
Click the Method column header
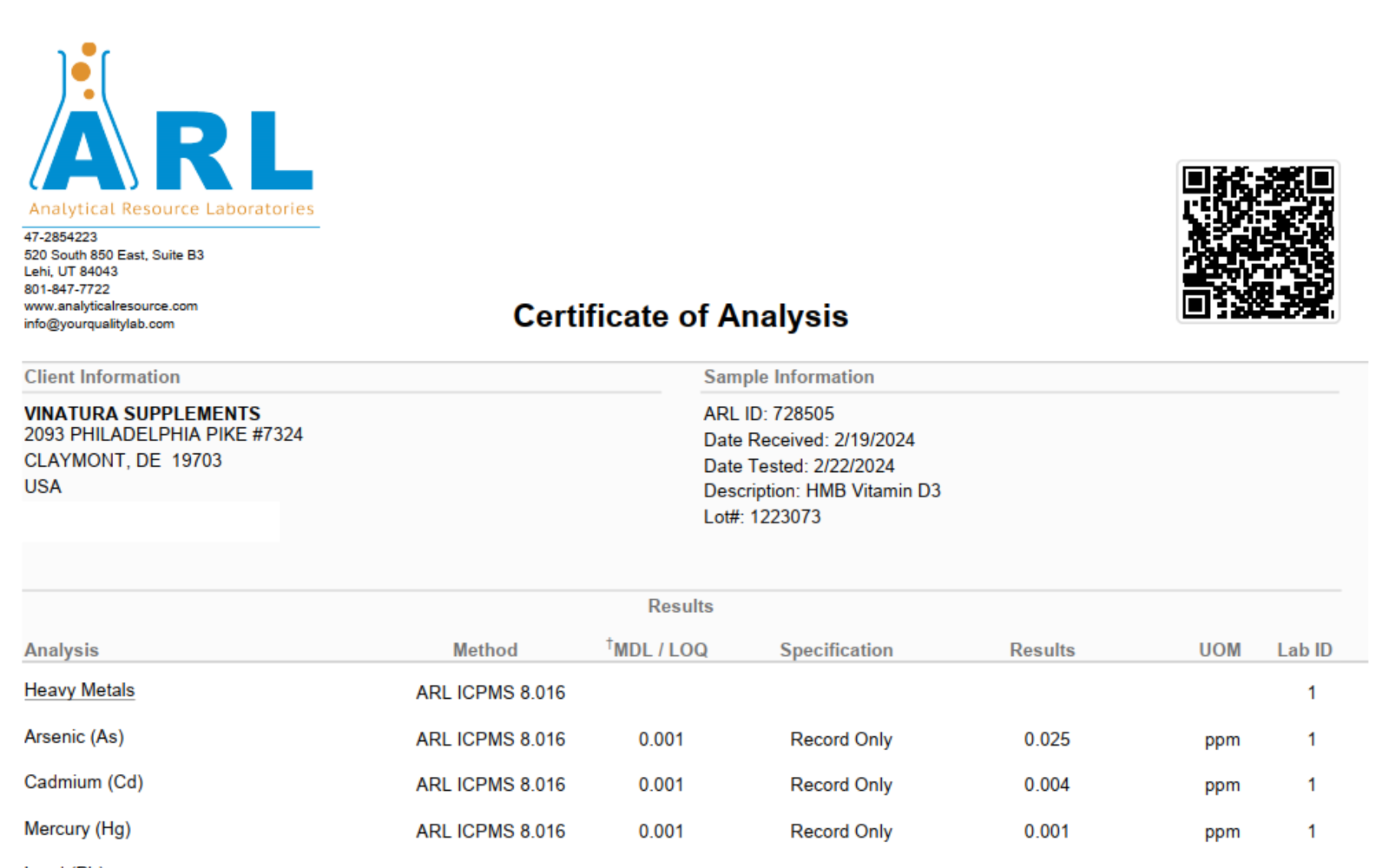coord(485,650)
